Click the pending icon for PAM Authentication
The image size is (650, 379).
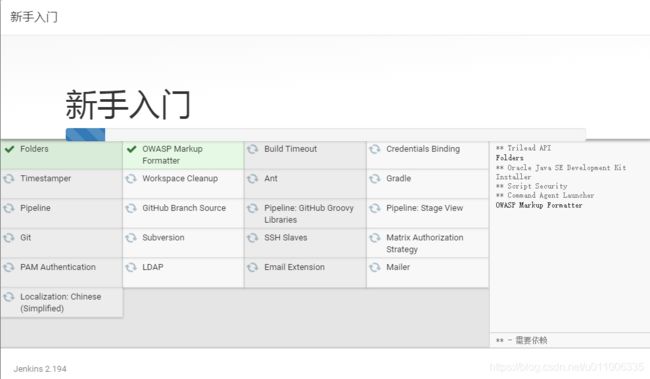click(9, 267)
